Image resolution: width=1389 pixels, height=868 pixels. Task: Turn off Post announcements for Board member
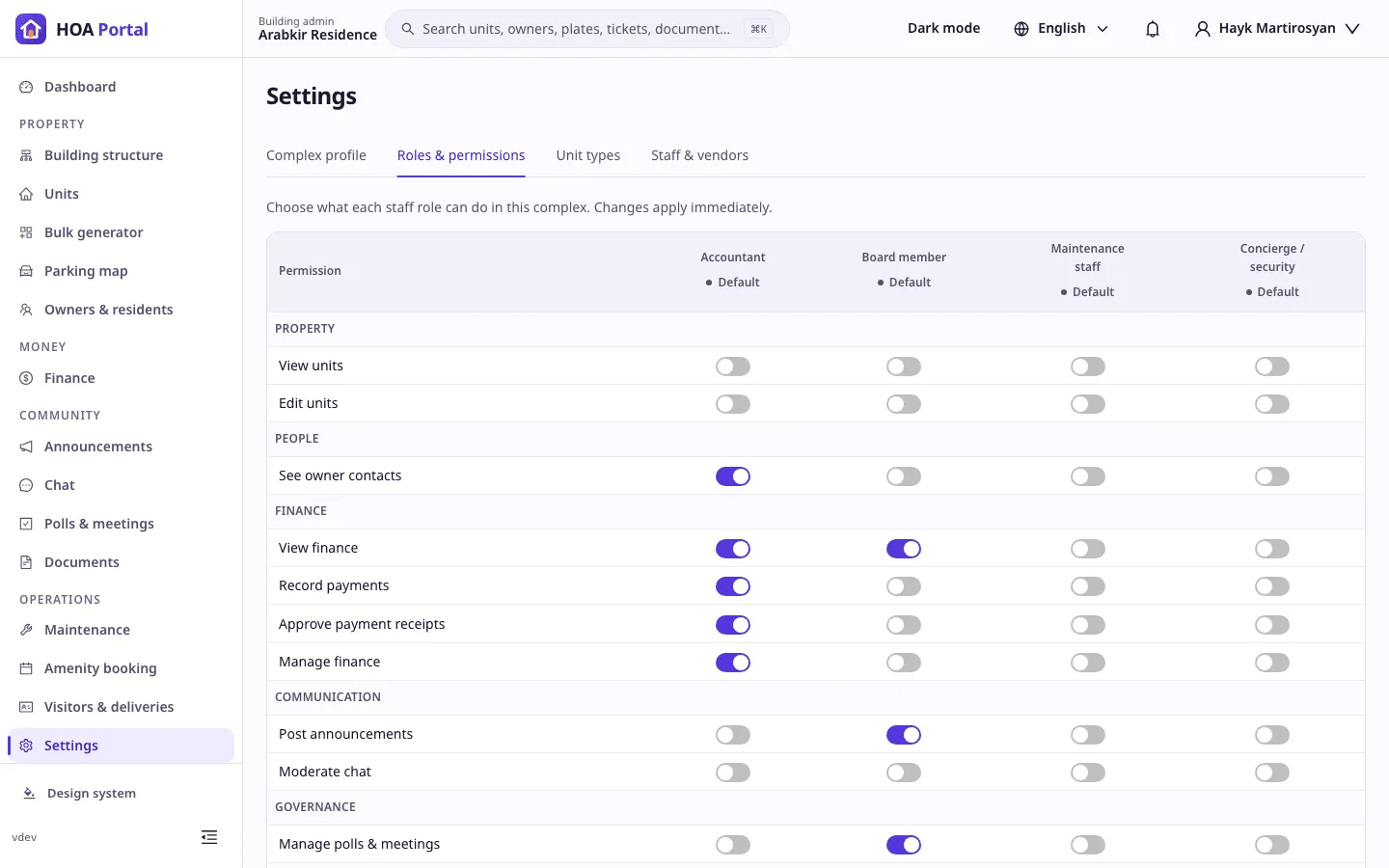pos(904,735)
